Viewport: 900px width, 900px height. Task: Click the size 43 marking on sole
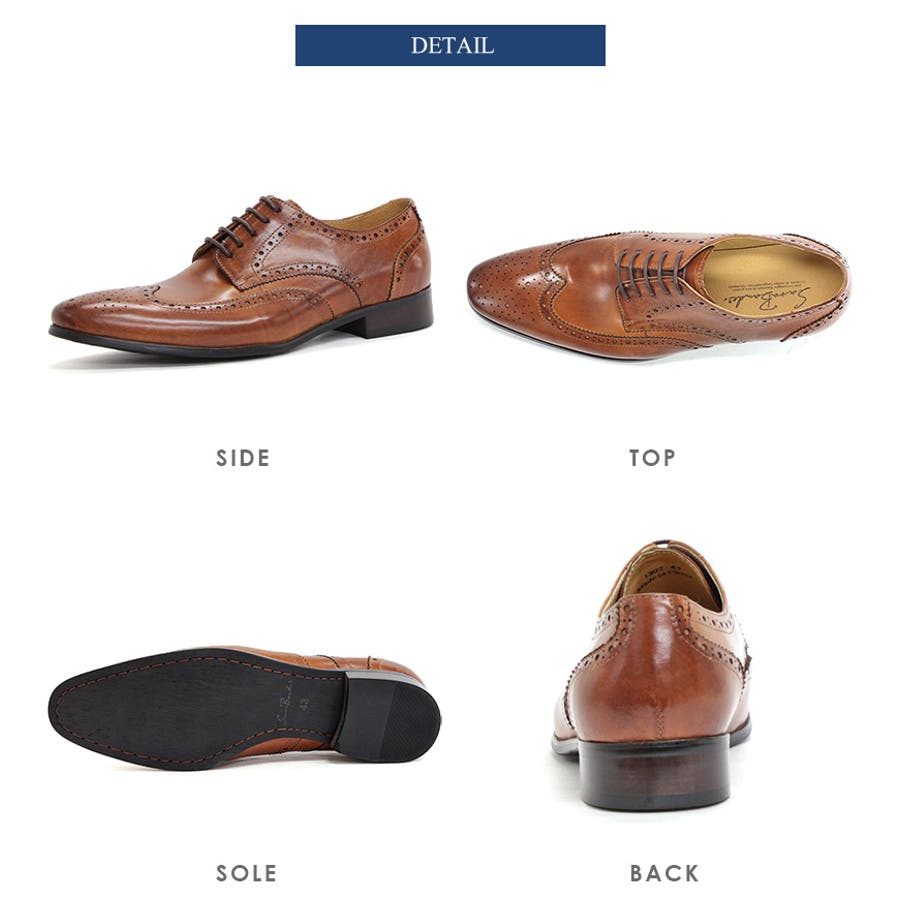tap(304, 704)
